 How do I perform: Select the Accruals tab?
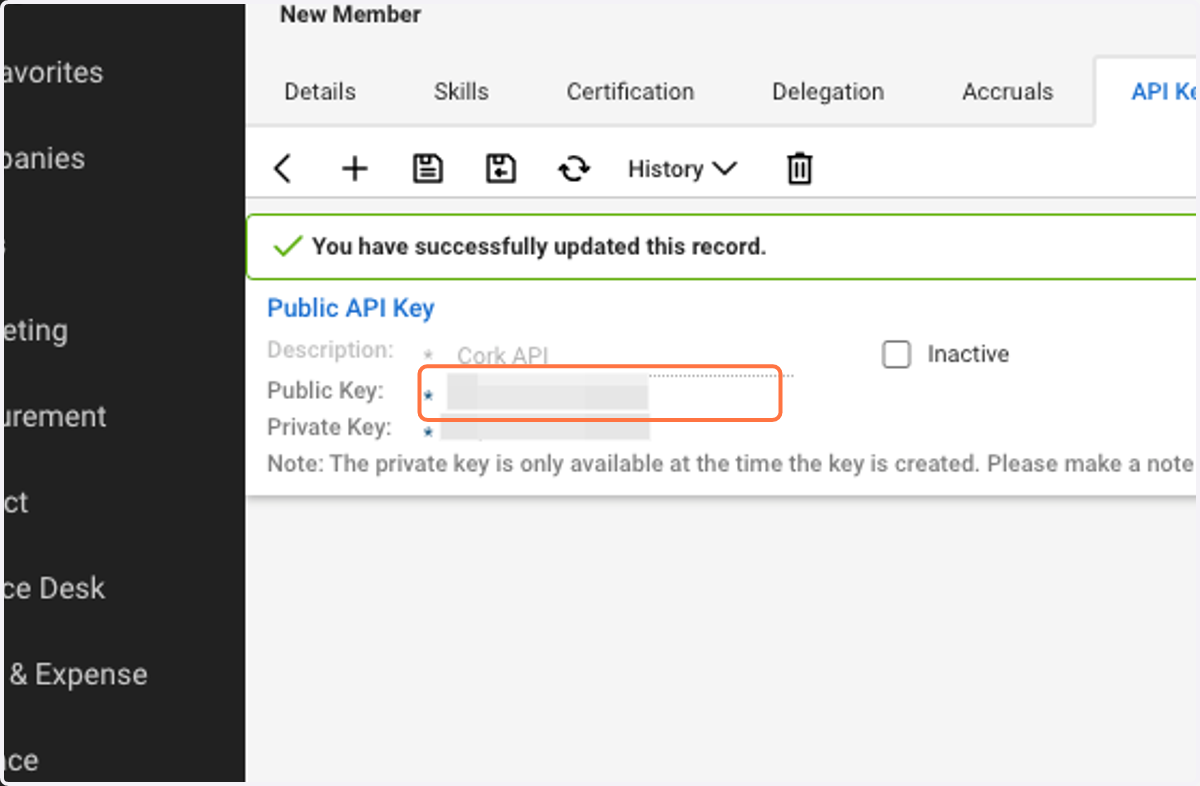(x=1007, y=91)
